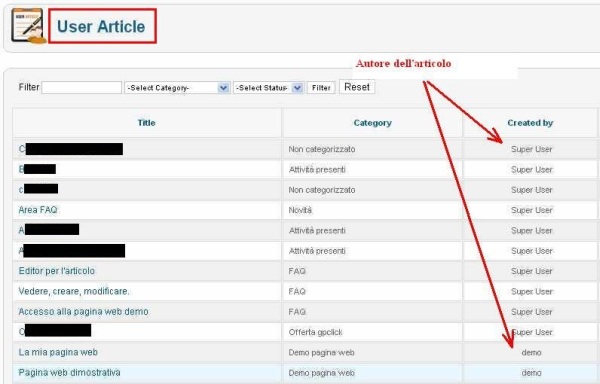This screenshot has height=384, width=600.
Task: Open the Vedere, creare, modificare article
Action: point(74,291)
